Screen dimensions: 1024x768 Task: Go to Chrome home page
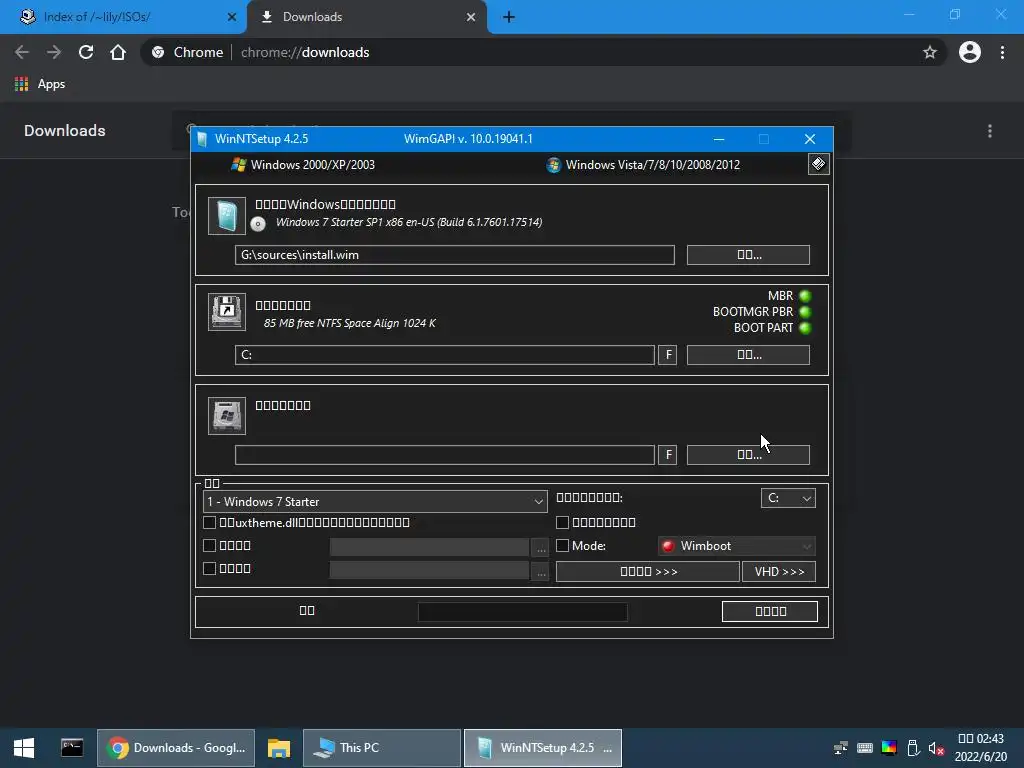(x=118, y=52)
